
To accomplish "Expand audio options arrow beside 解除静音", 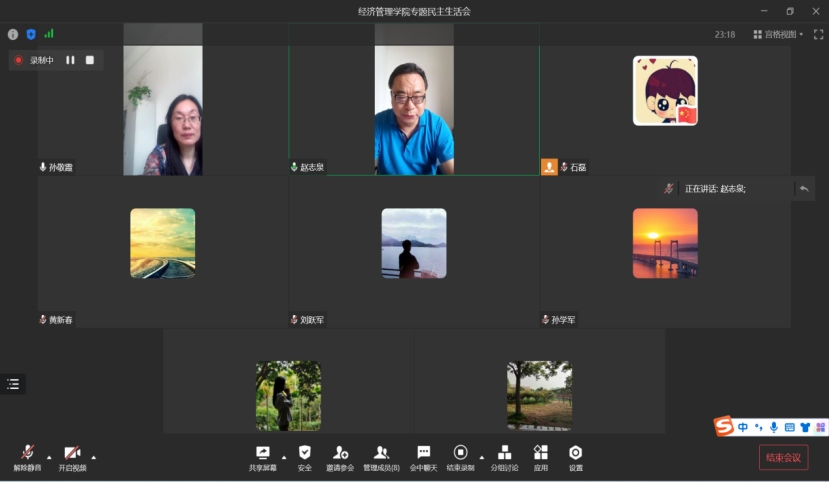I will [49, 457].
